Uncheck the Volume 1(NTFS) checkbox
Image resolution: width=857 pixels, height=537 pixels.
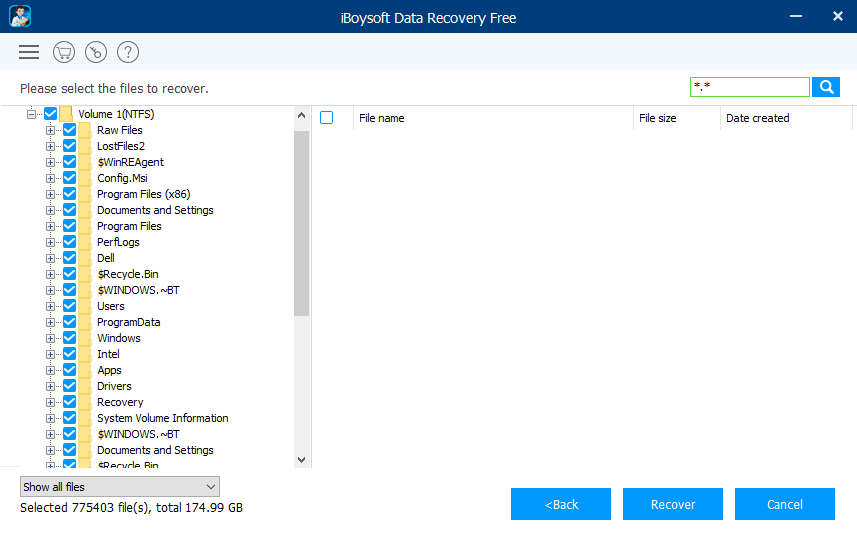pos(51,114)
